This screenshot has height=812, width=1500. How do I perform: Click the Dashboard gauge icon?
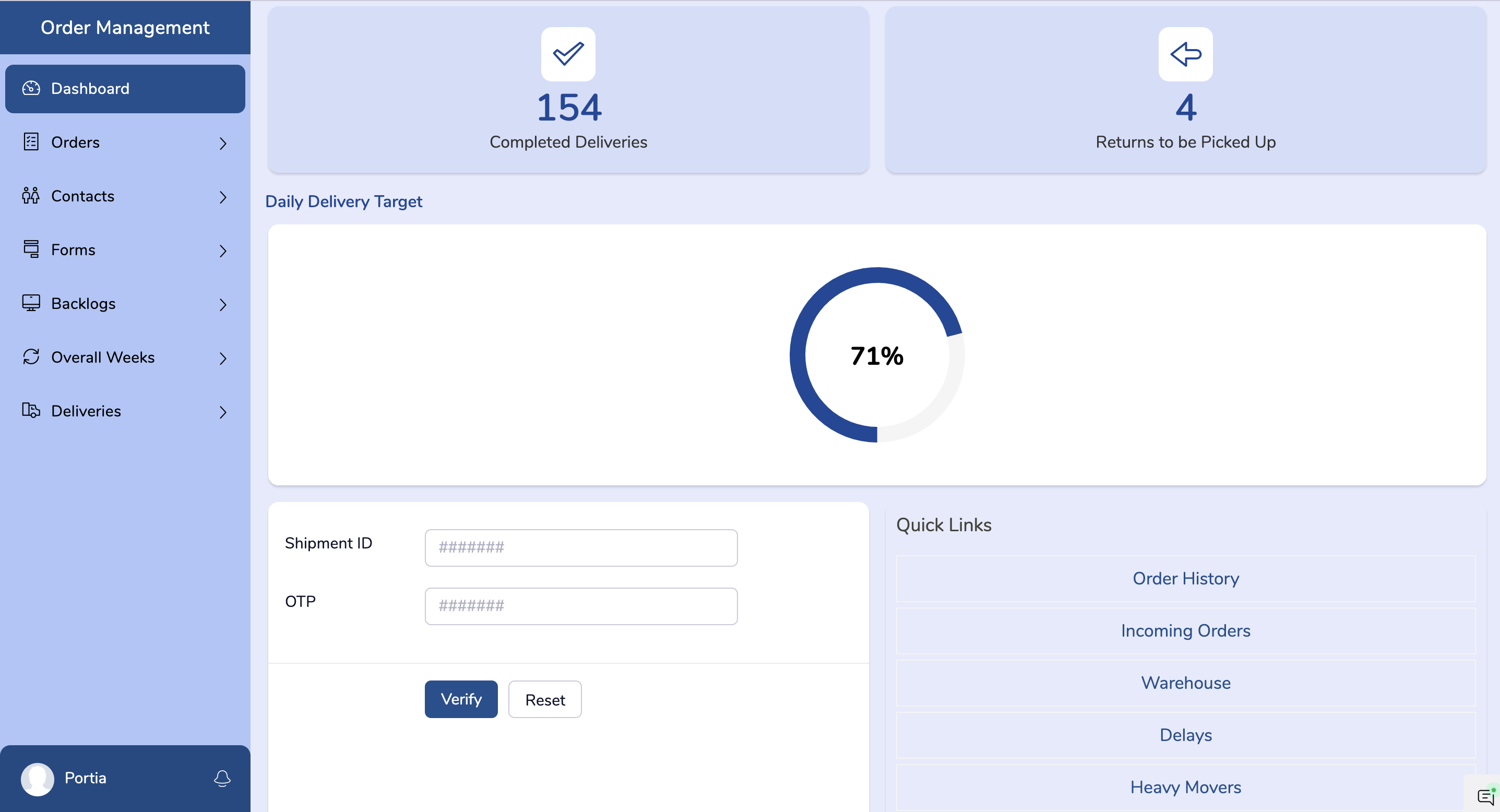pyautogui.click(x=31, y=89)
